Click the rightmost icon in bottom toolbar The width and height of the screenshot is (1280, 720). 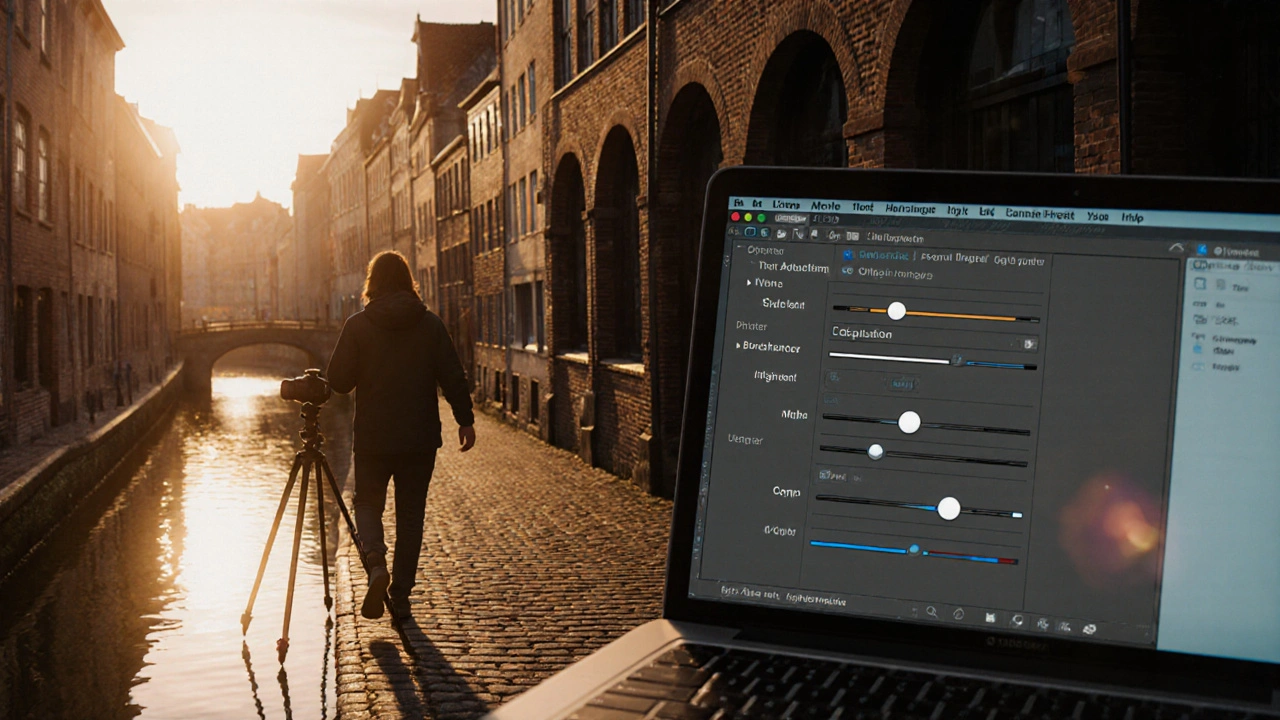click(1089, 629)
